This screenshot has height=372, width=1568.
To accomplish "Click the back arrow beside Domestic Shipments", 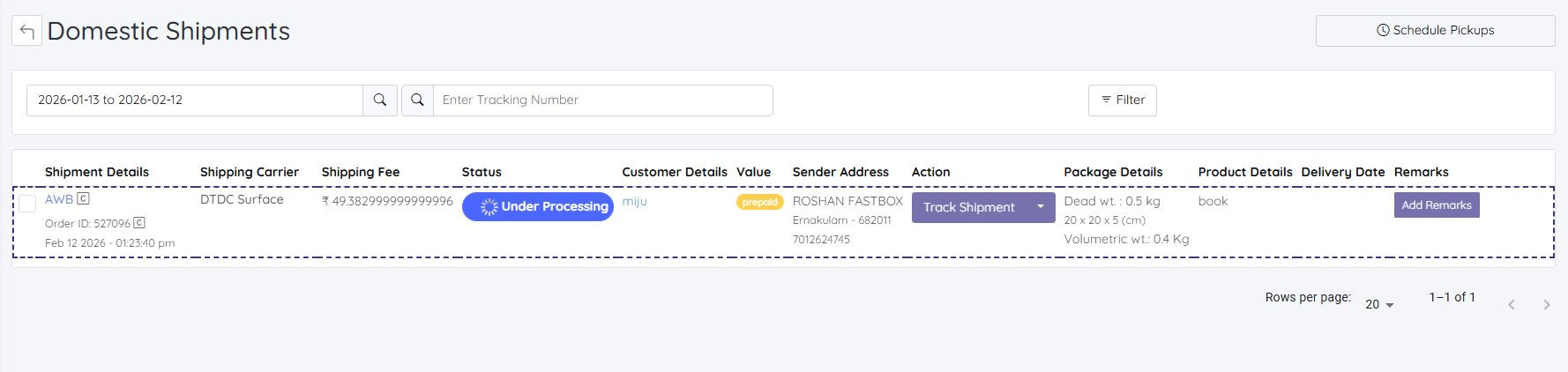I will pyautogui.click(x=26, y=31).
